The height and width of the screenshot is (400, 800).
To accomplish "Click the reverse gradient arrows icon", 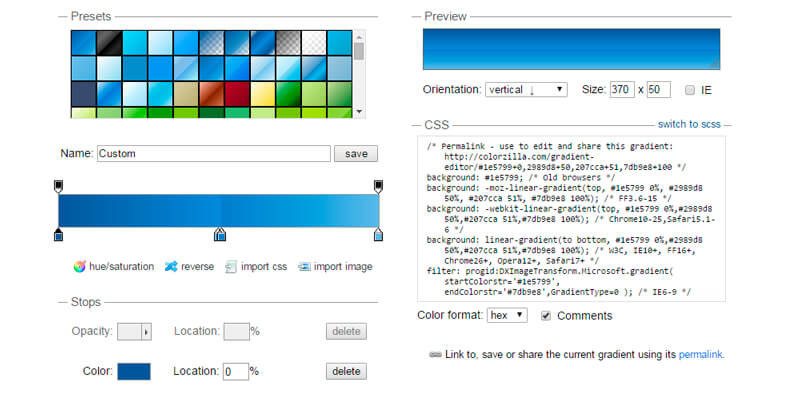I will tap(171, 267).
